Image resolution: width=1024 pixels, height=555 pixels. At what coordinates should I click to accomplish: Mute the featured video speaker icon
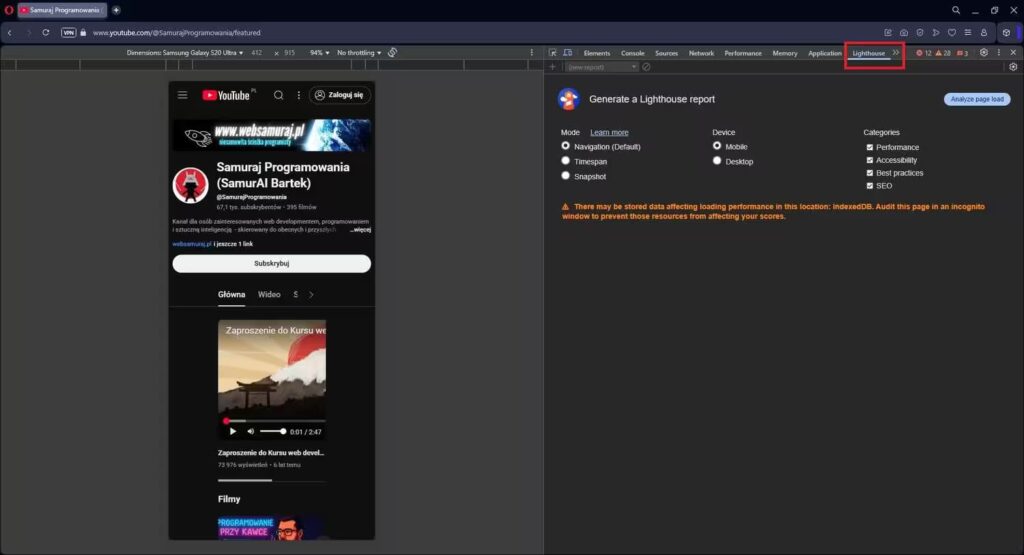click(x=251, y=432)
